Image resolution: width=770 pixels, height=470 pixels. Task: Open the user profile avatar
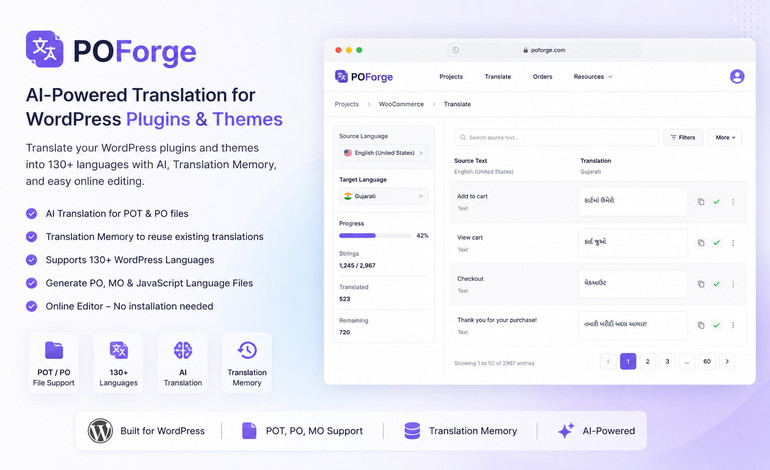737,77
